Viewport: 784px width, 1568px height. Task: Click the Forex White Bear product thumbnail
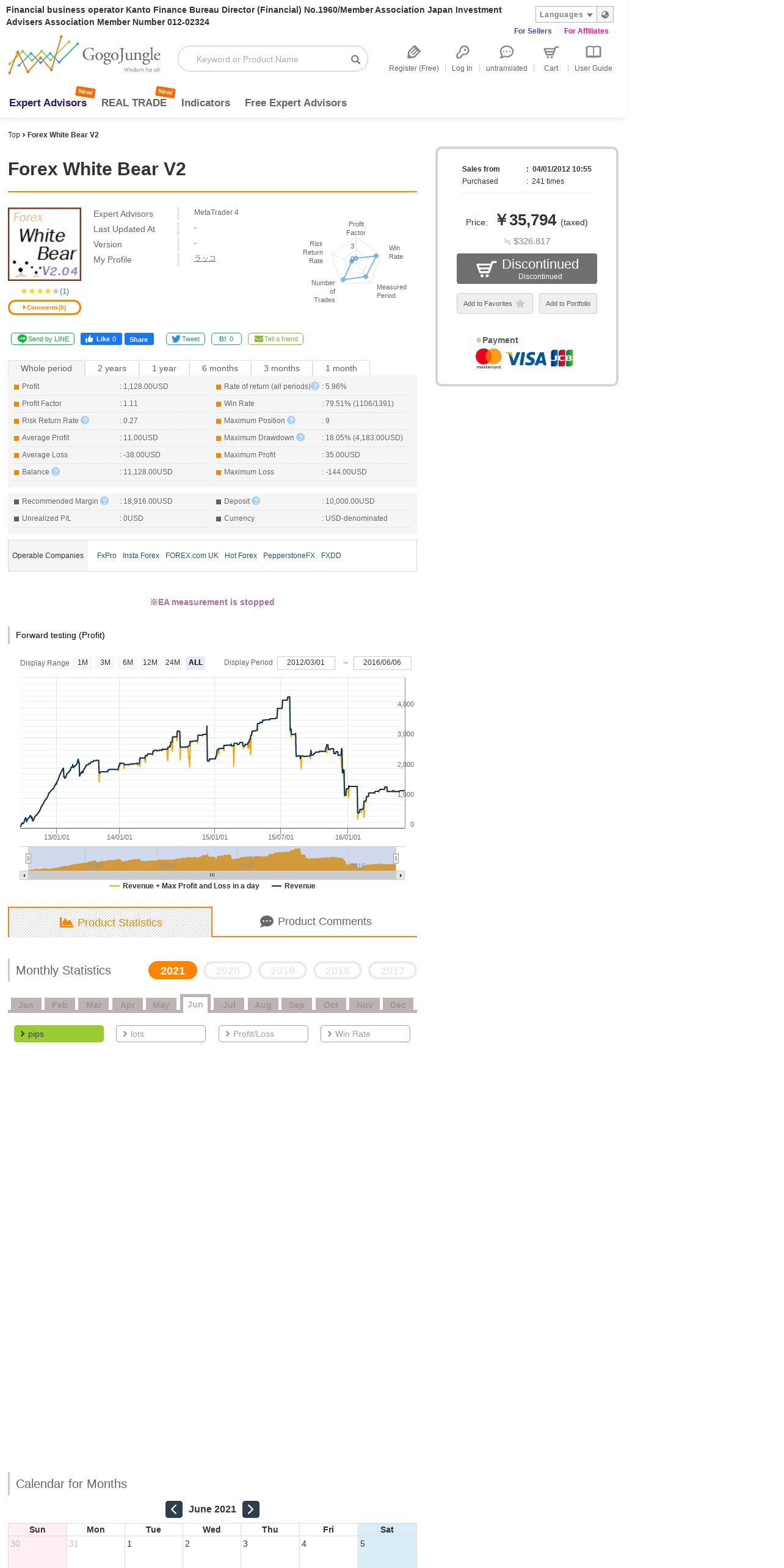coord(45,244)
